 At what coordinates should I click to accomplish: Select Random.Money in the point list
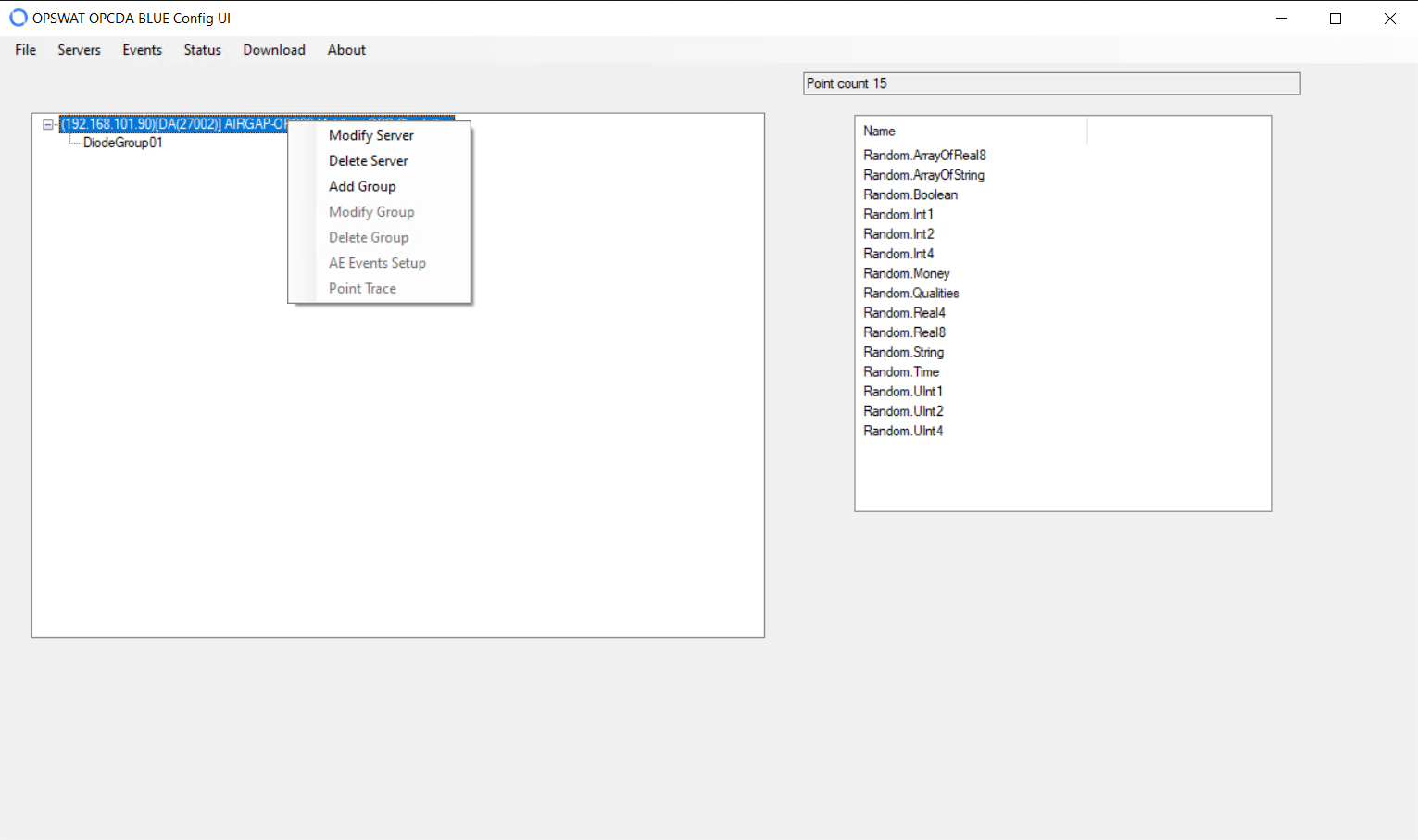[x=907, y=273]
